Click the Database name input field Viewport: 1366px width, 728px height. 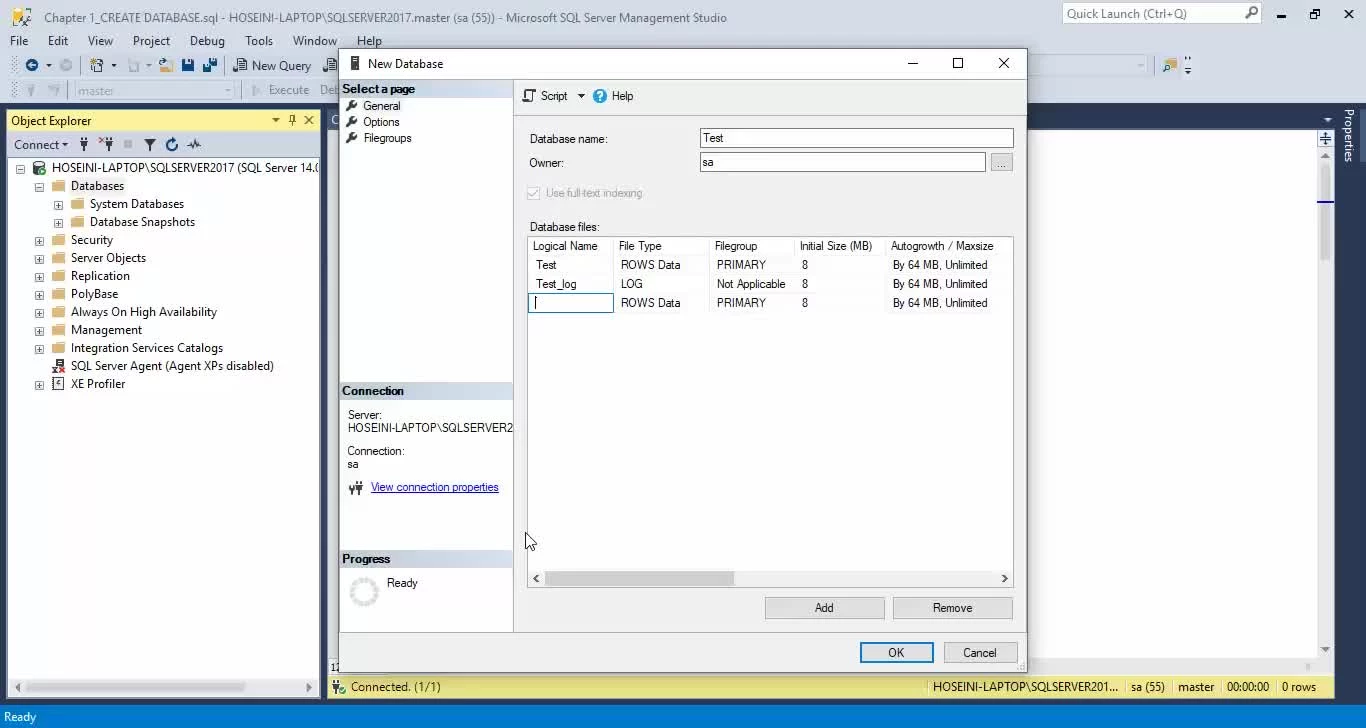857,138
